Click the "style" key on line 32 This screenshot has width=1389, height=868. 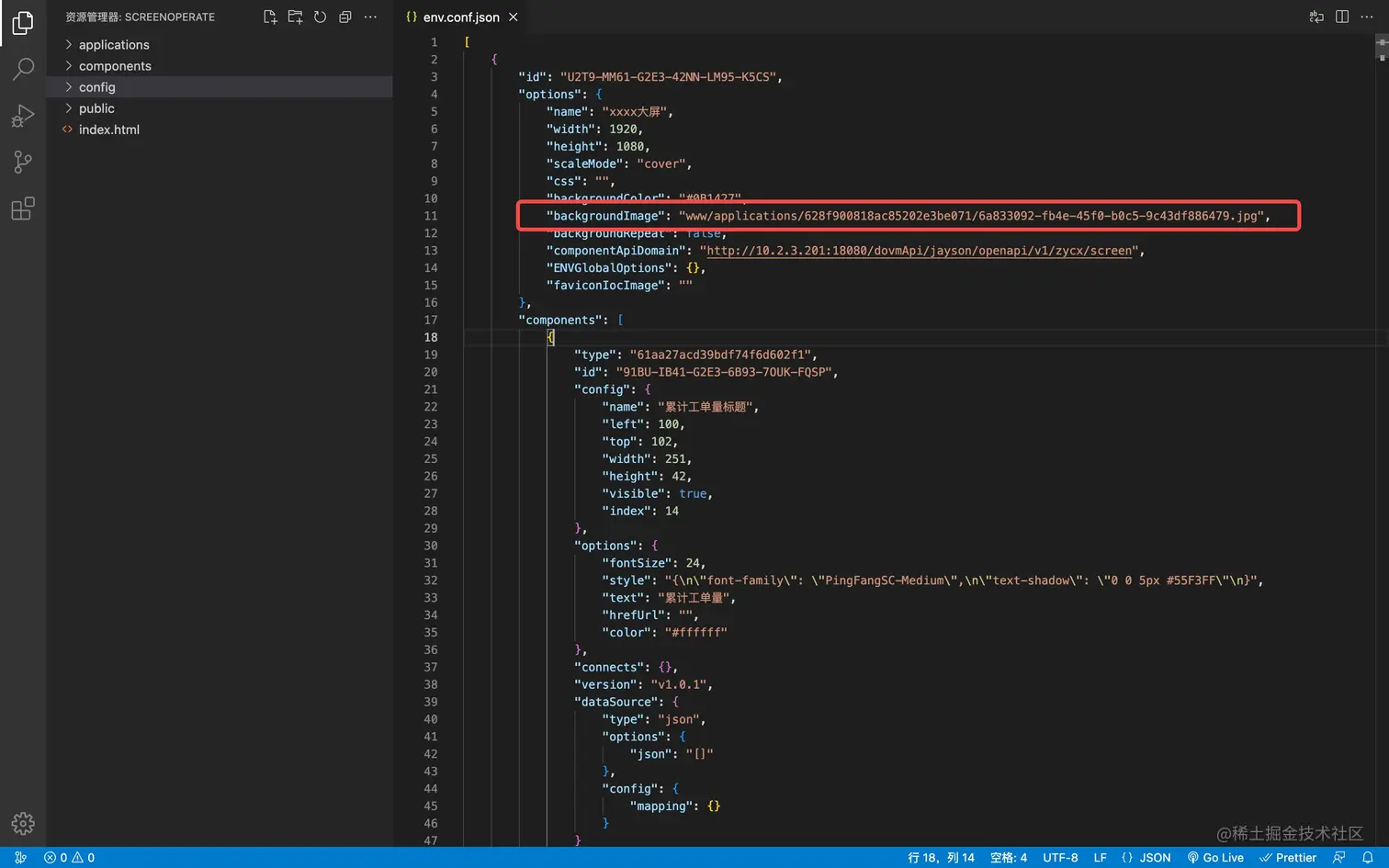tap(627, 581)
